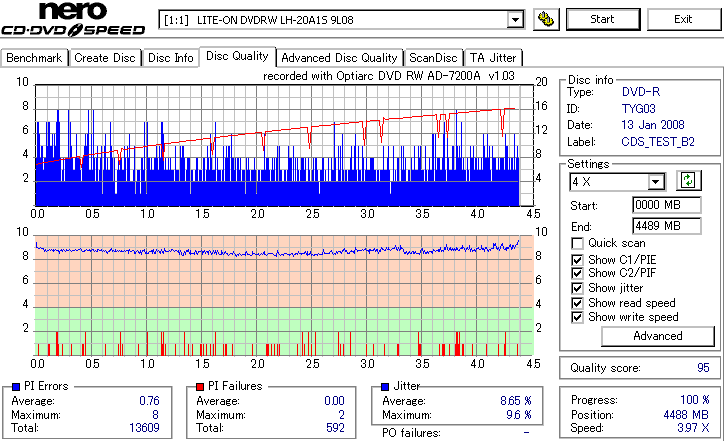Click the PI Failures average 0.00

pos(334,401)
